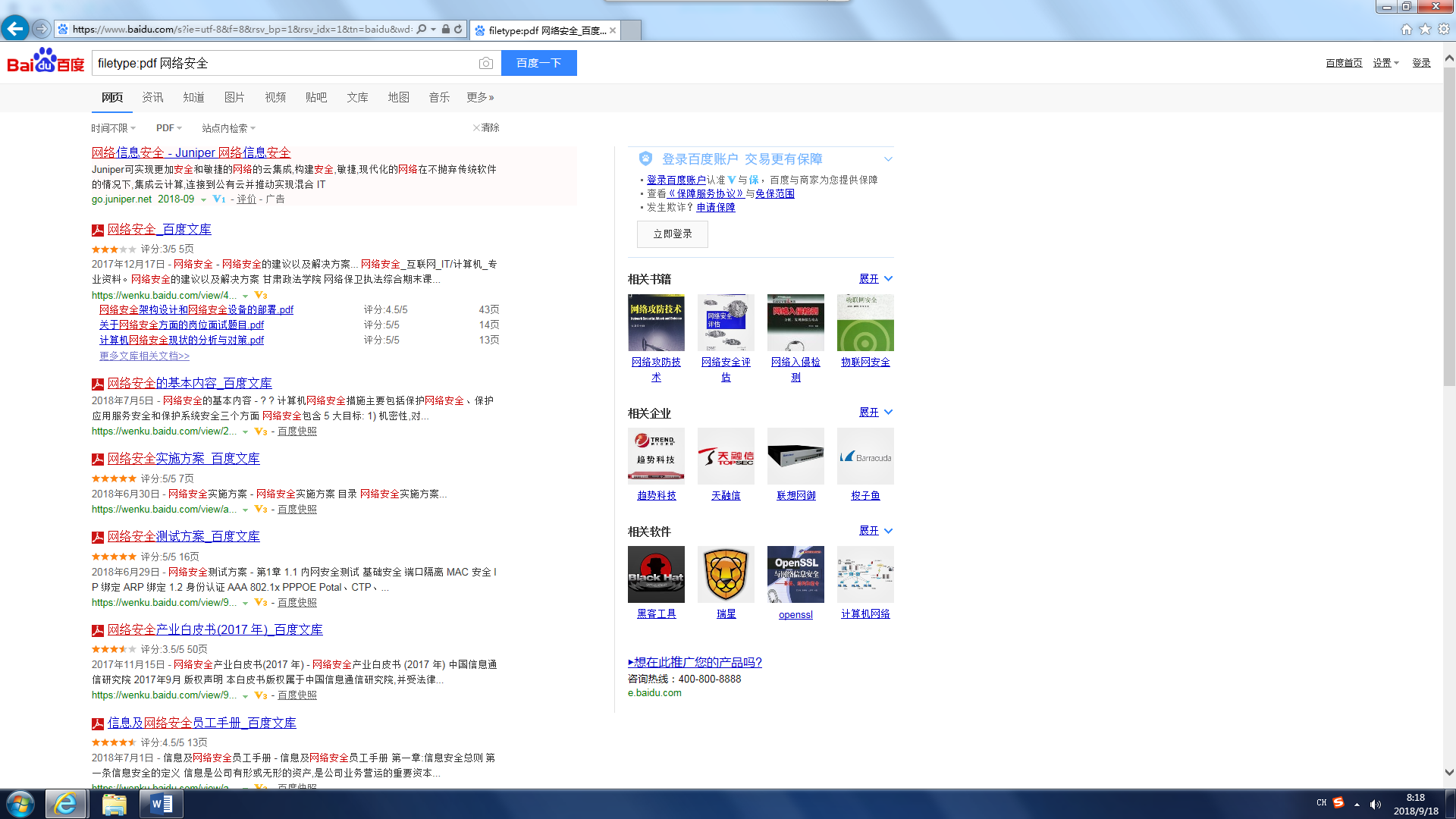Click the 百度一下 search button

pos(538,63)
